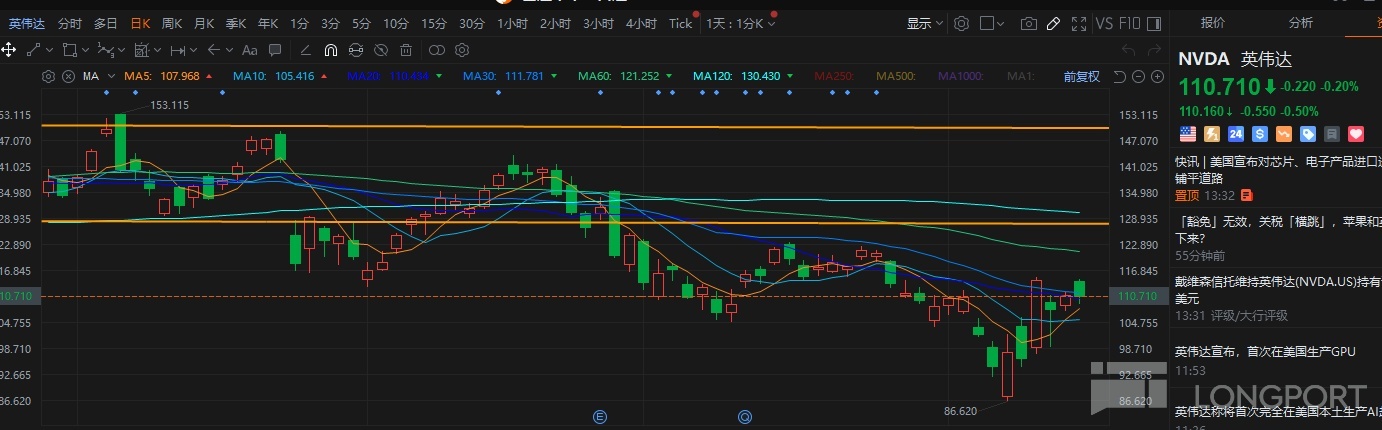Switch to 多日 multi-day tab
This screenshot has width=1382, height=430.
click(105, 23)
